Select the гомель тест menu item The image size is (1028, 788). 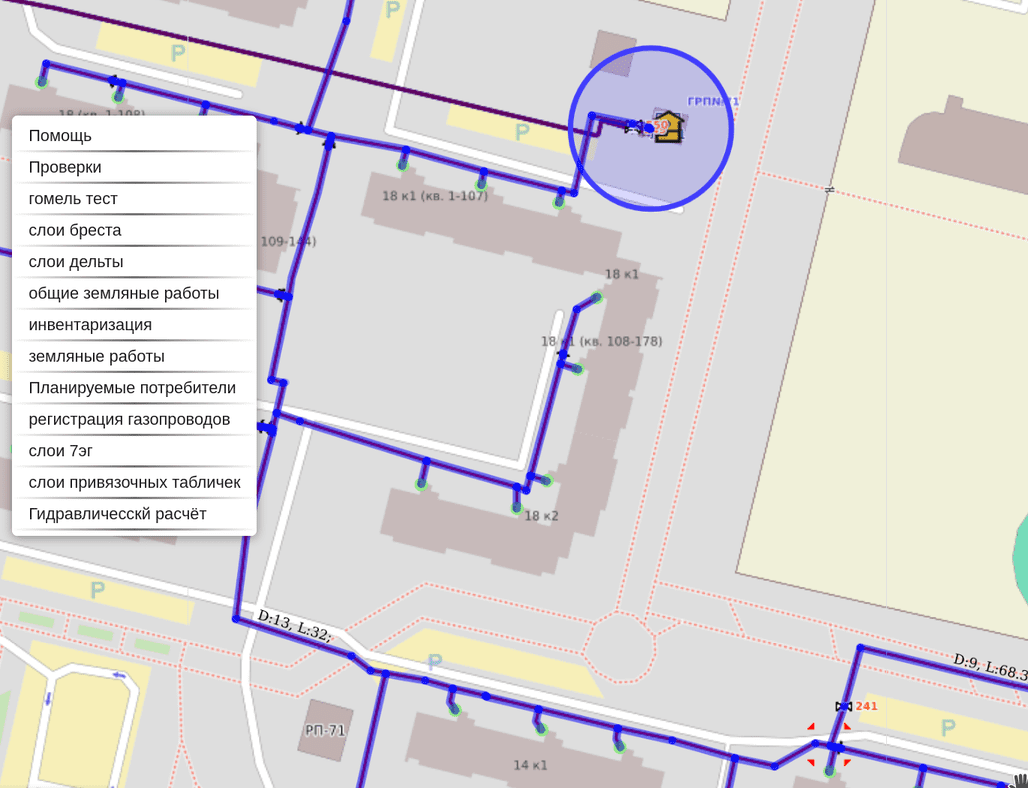(x=73, y=199)
